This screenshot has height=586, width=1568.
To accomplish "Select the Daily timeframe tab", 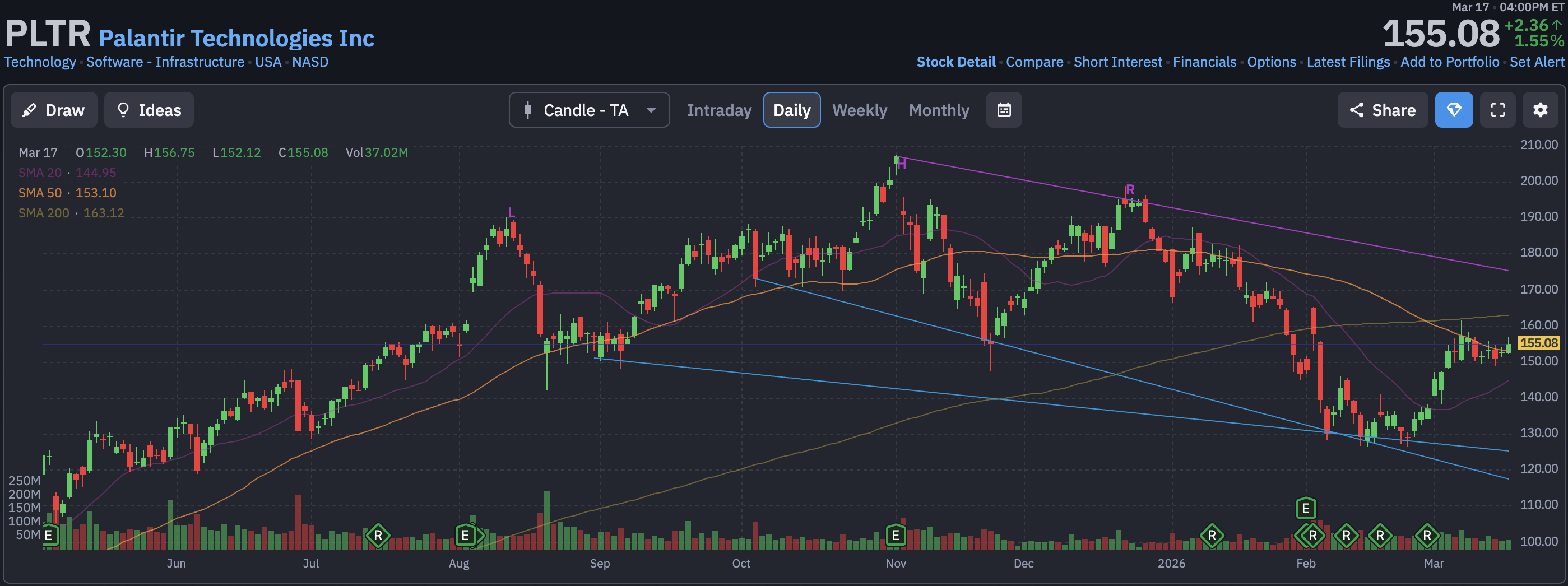I will pos(791,110).
